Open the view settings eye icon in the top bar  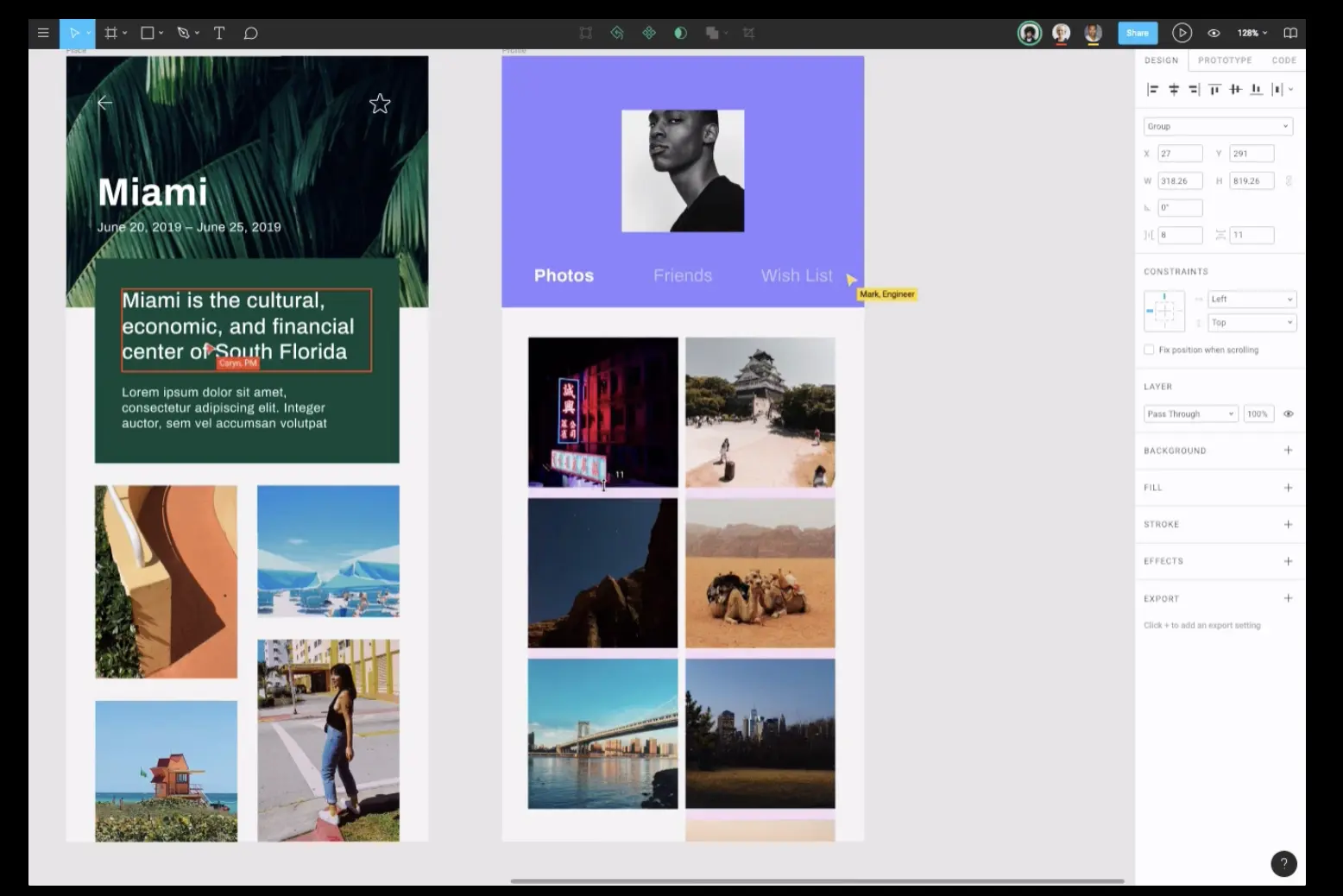tap(1214, 34)
